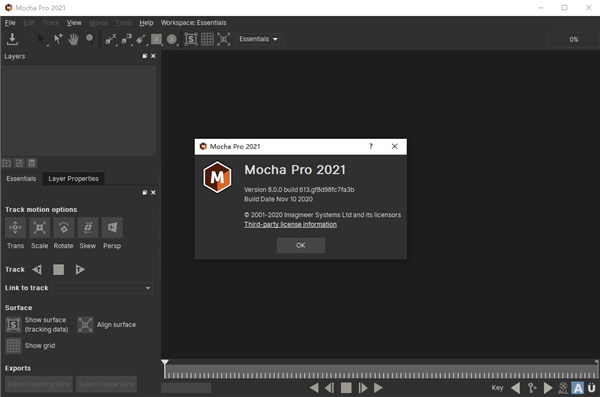Go to the previous keyframe
The image size is (600, 397).
click(x=516, y=388)
